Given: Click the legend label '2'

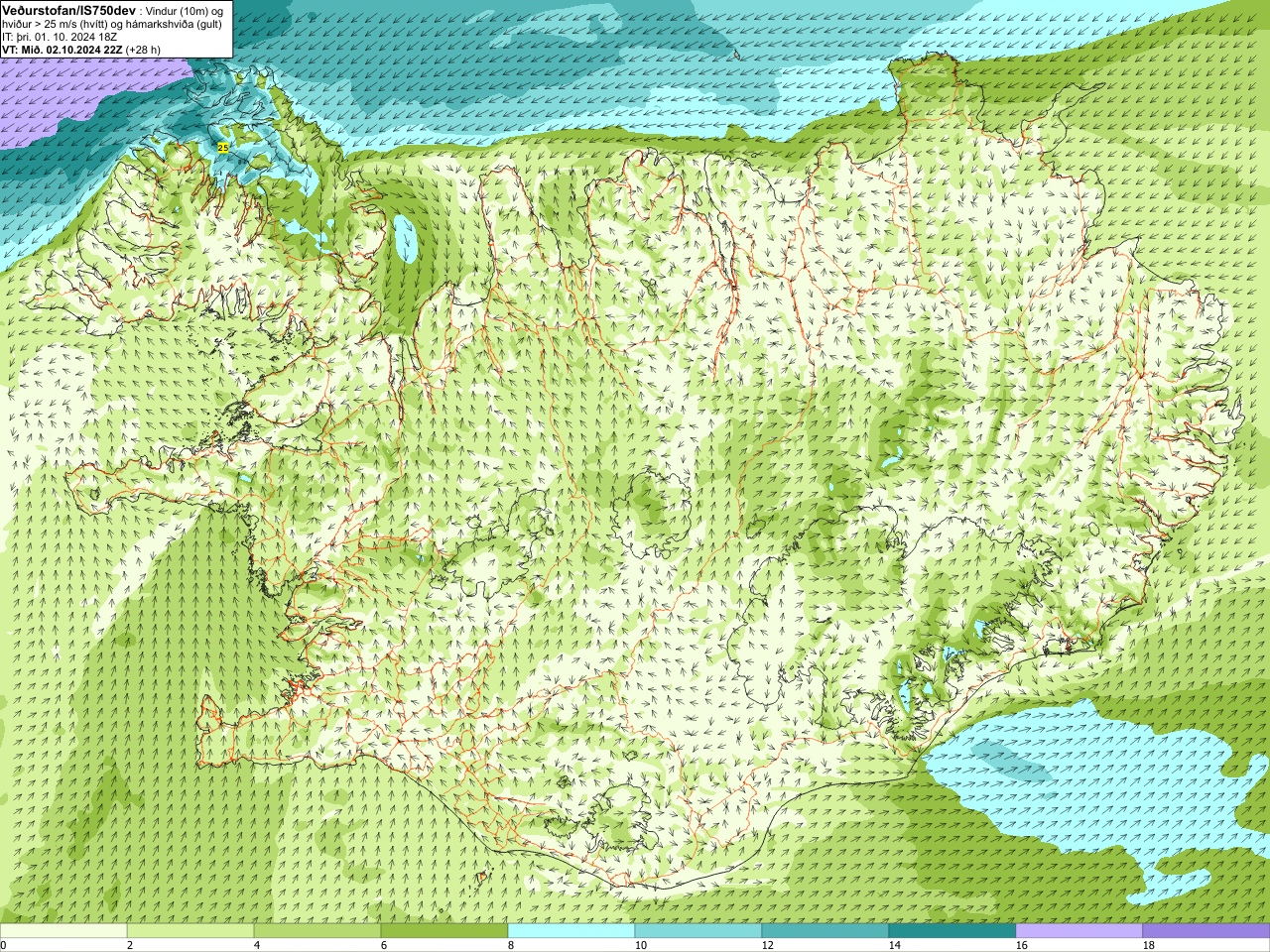Looking at the screenshot, I should click(x=130, y=945).
